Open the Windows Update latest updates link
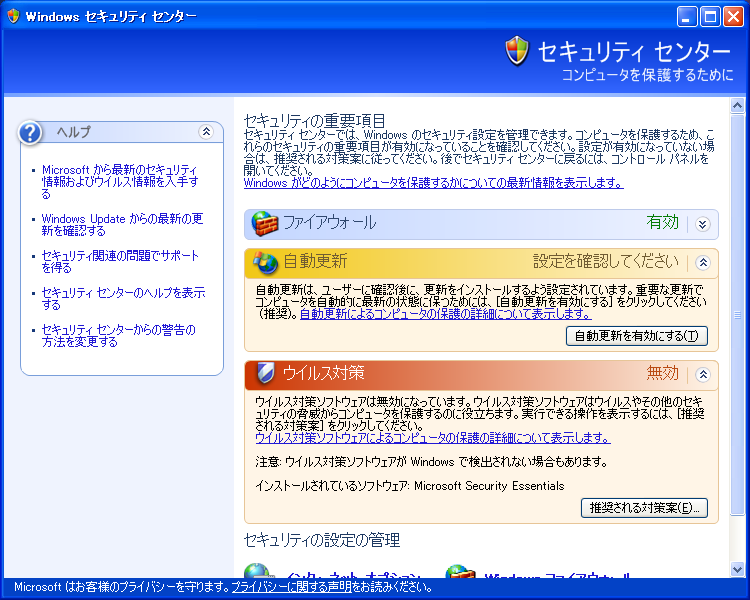Viewport: 750px width, 600px height. (x=122, y=224)
